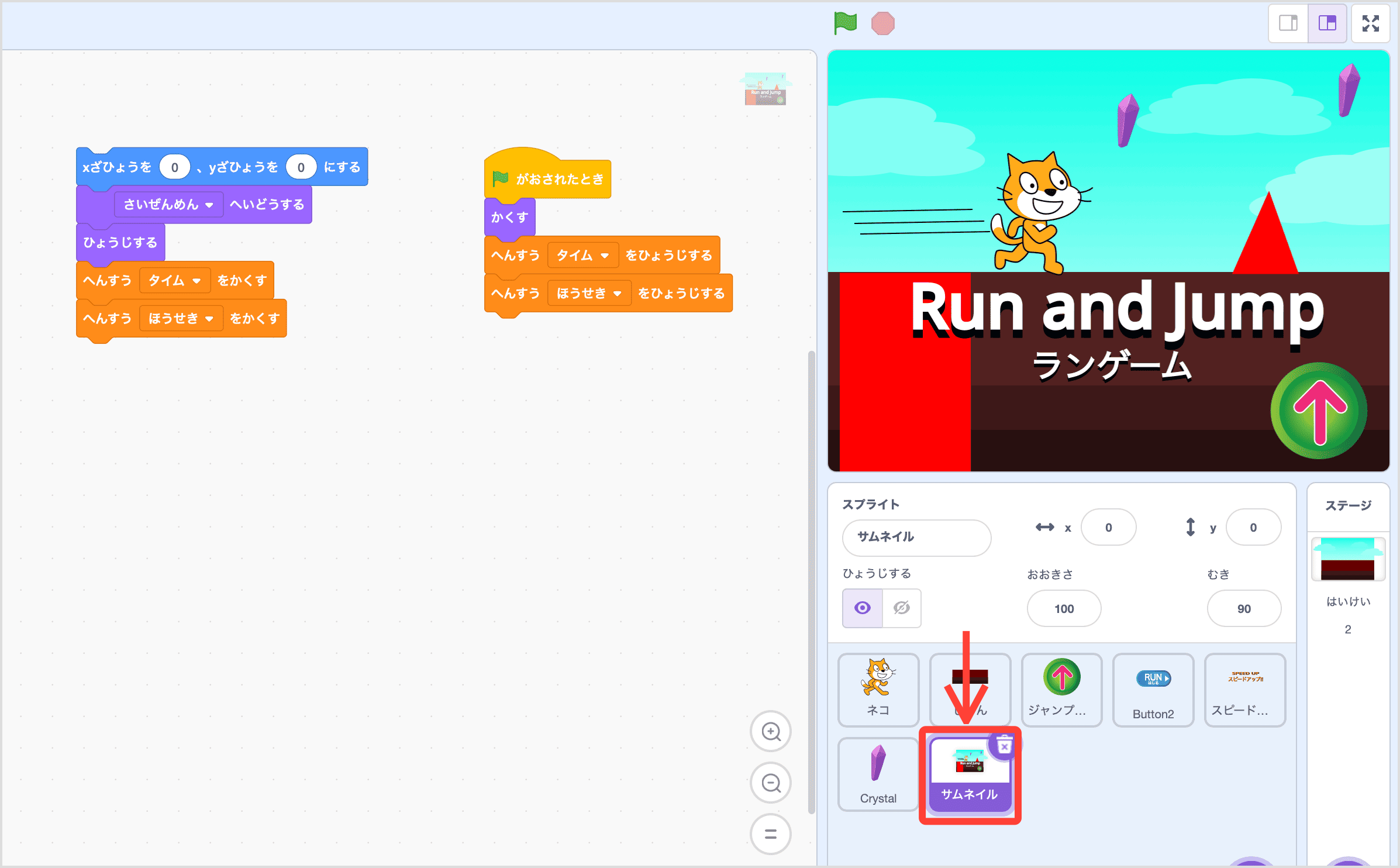
Task: Open ほうせき dropdown in をひょうじする block
Action: click(589, 294)
